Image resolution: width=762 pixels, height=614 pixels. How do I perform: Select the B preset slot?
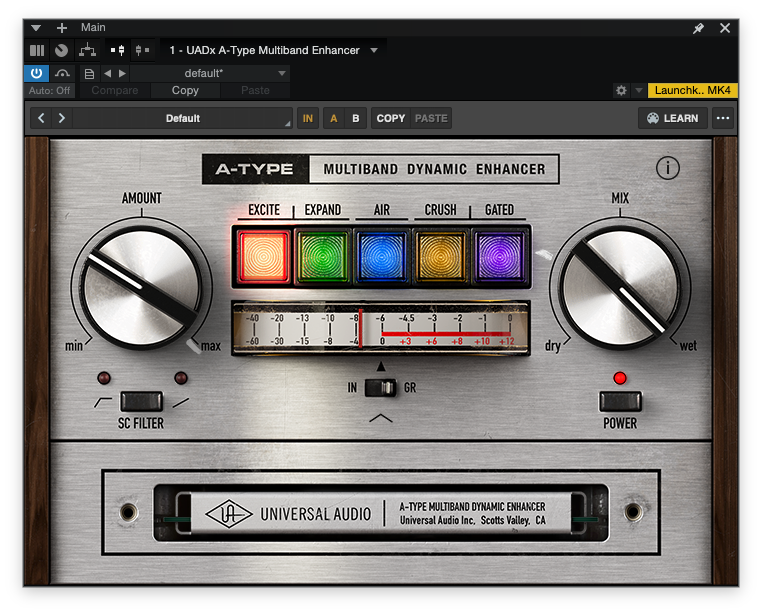[x=356, y=118]
